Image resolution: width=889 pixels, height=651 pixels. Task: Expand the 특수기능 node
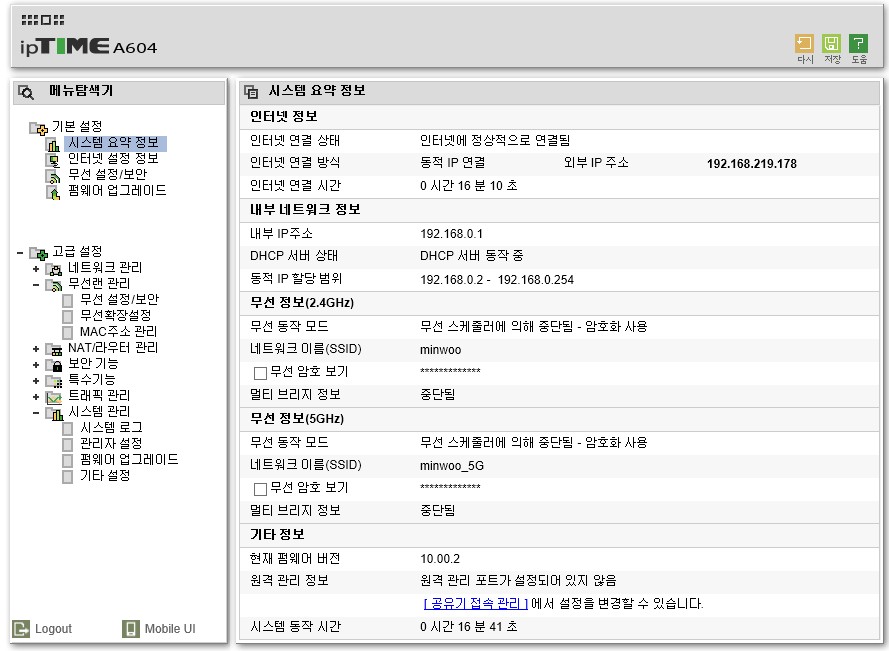36,381
